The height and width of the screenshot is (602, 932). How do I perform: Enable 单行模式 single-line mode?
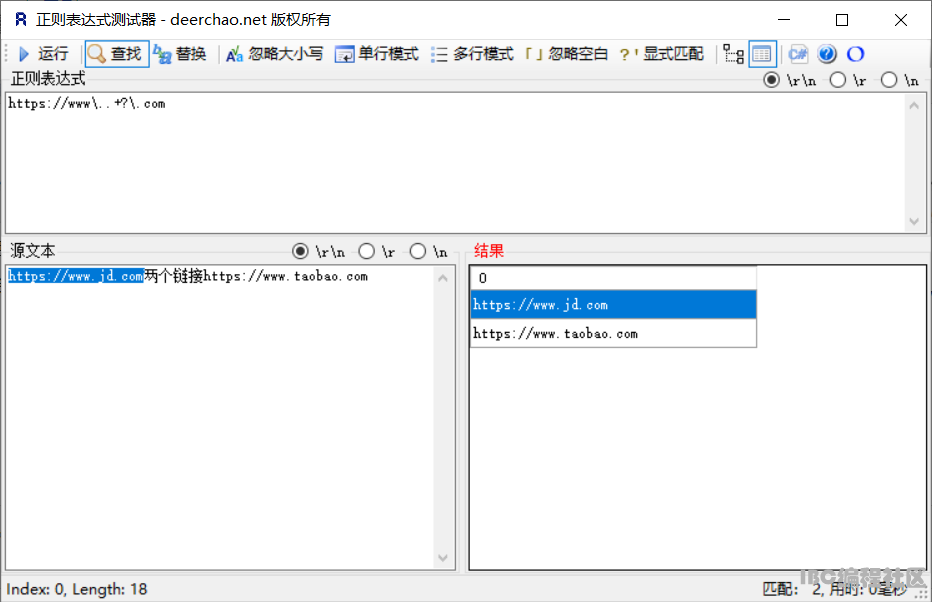click(x=377, y=54)
